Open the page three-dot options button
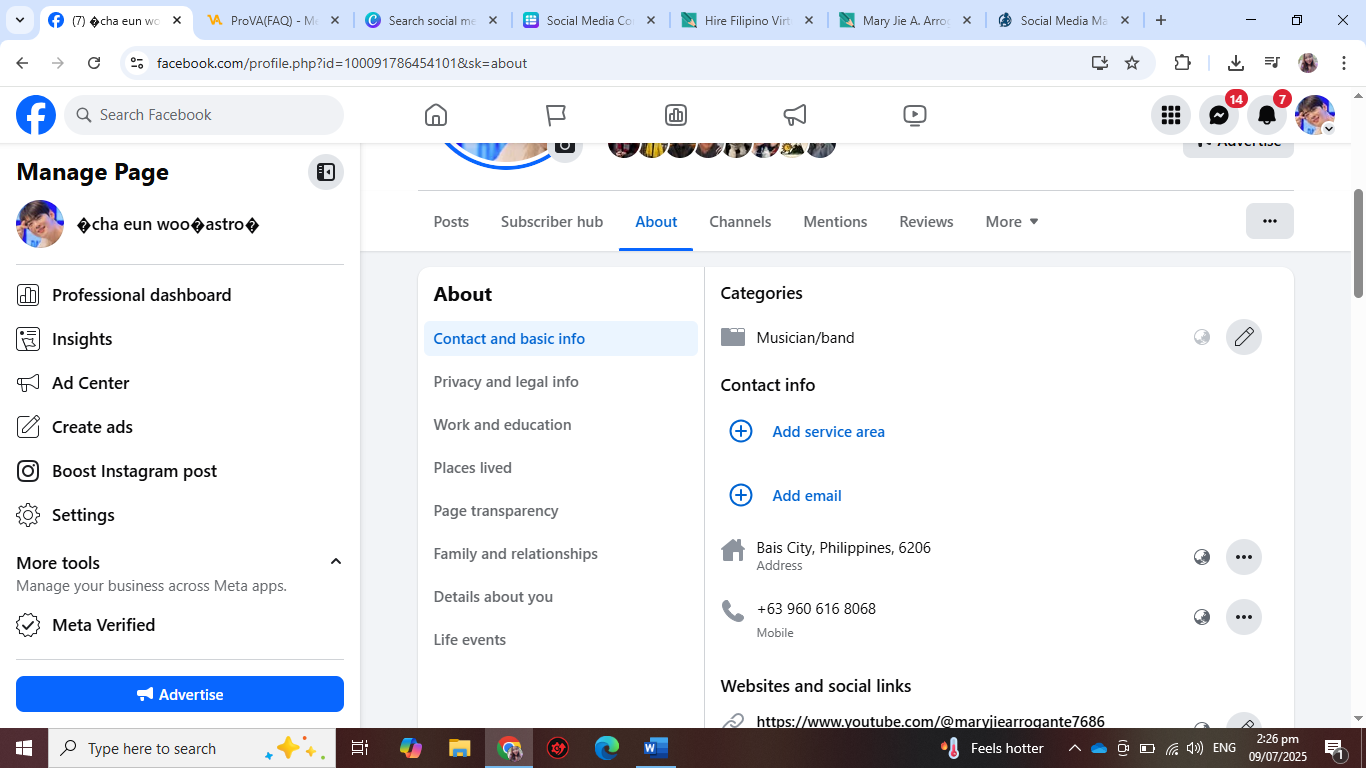This screenshot has width=1366, height=768. [1270, 221]
